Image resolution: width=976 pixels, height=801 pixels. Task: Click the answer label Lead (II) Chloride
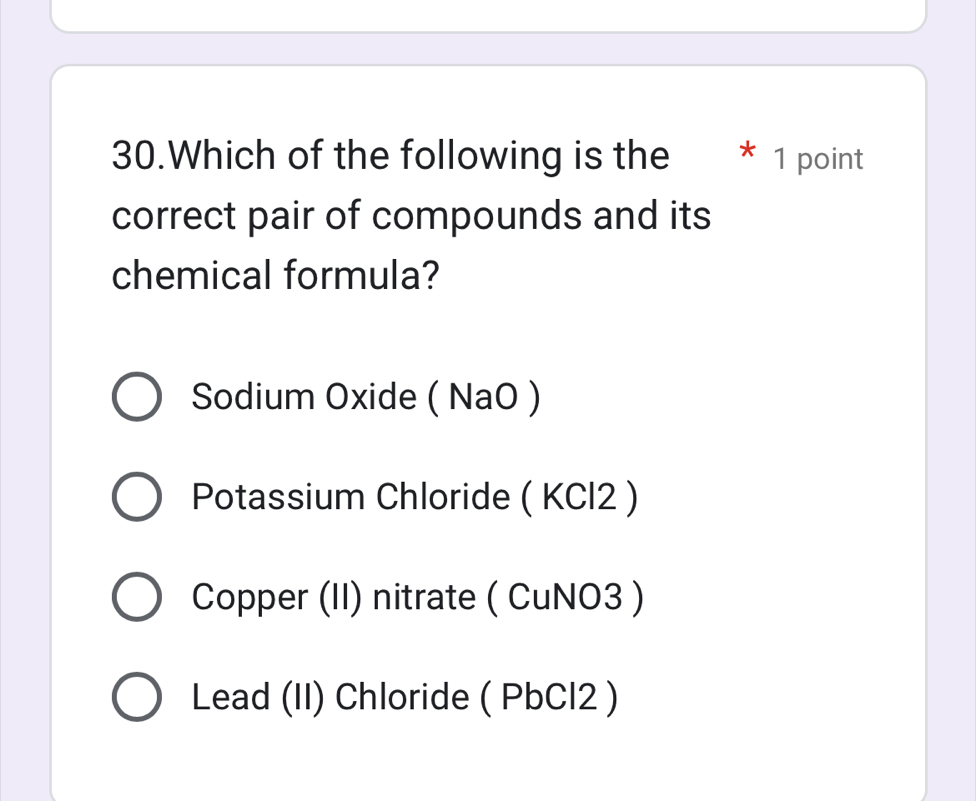(x=405, y=697)
